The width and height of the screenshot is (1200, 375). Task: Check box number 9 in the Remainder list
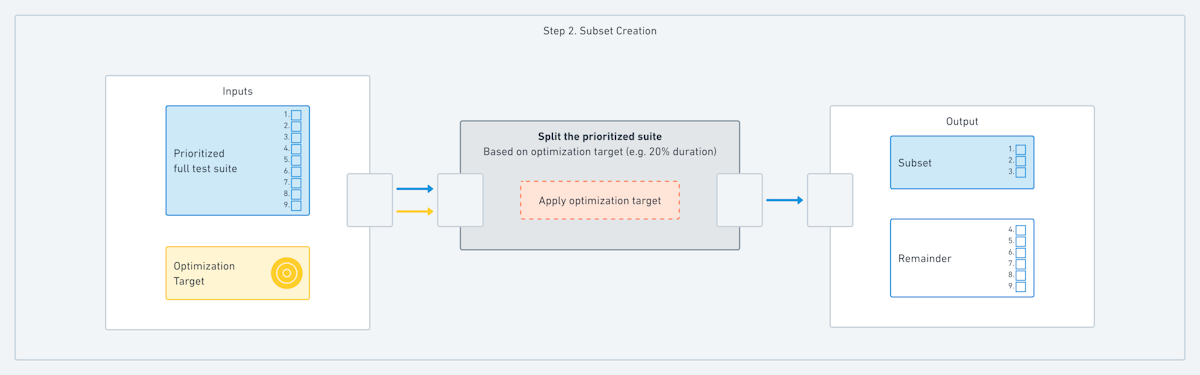click(x=1021, y=286)
